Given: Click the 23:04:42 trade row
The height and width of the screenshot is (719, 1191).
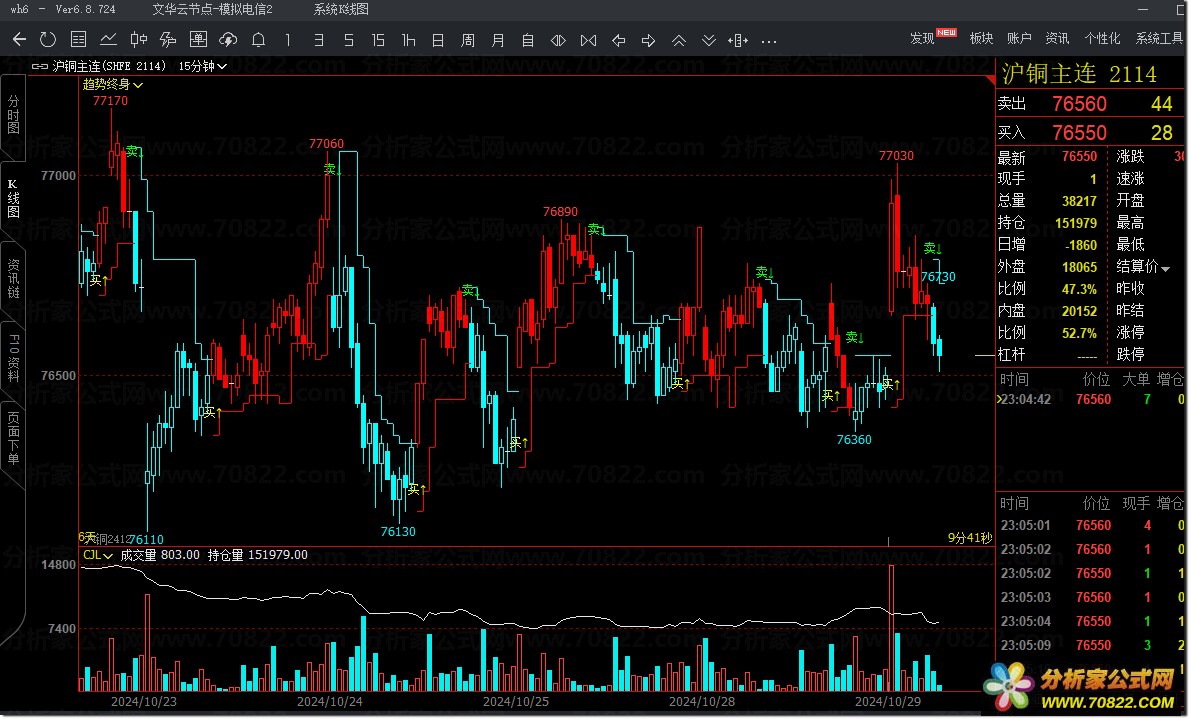Looking at the screenshot, I should (x=1091, y=399).
